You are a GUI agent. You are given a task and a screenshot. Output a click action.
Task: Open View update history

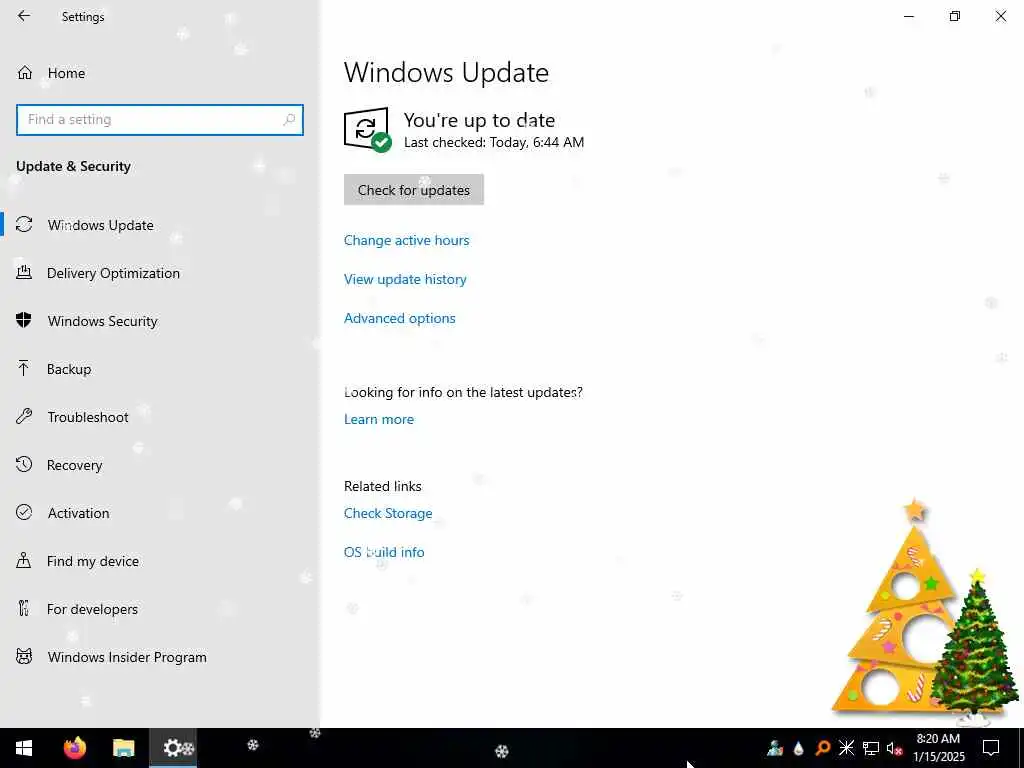pyautogui.click(x=406, y=280)
